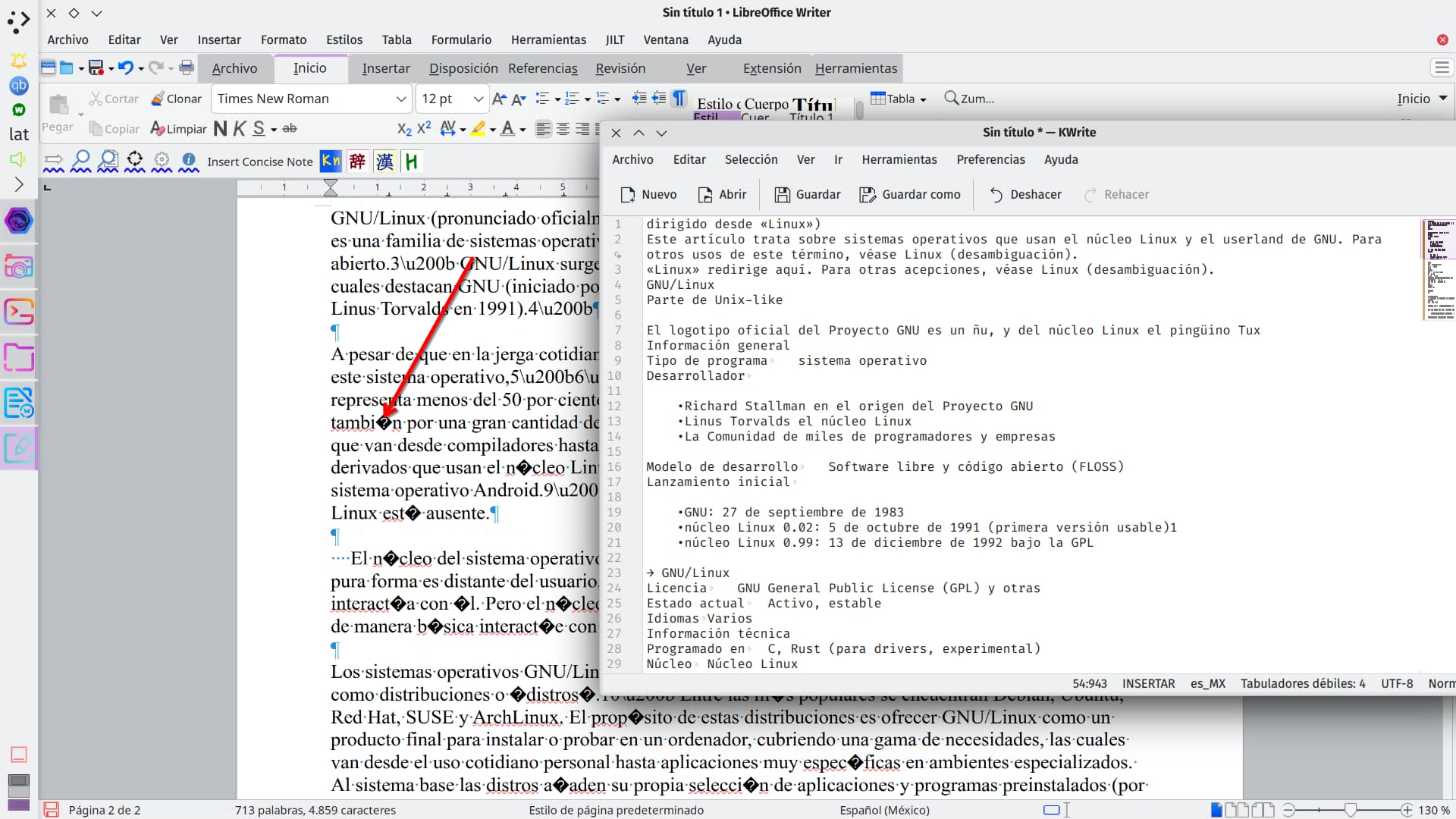Click the green H icon
The image size is (1456, 819).
(411, 161)
